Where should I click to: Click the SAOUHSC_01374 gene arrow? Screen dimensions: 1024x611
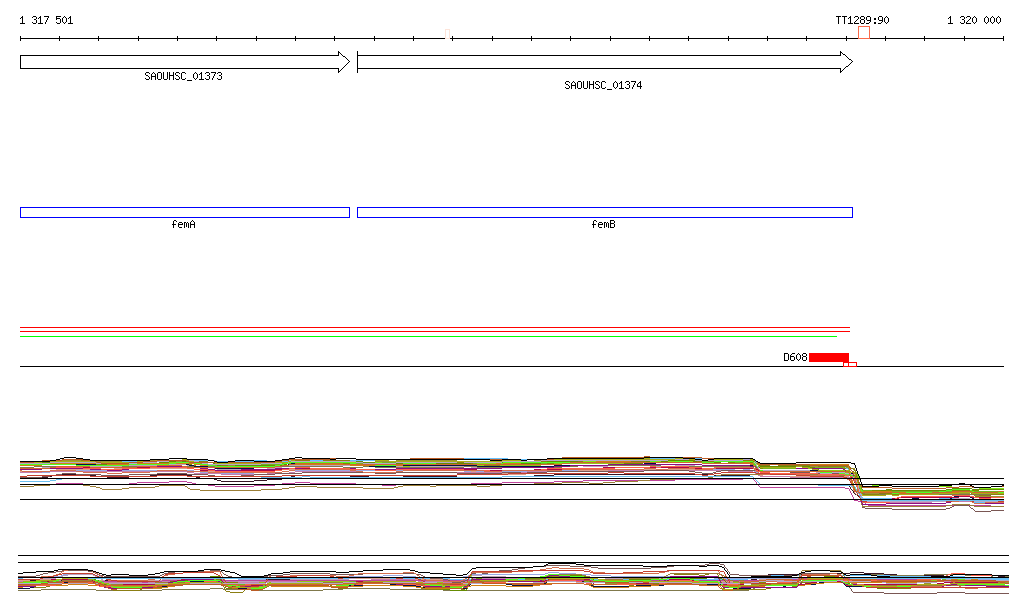(604, 62)
